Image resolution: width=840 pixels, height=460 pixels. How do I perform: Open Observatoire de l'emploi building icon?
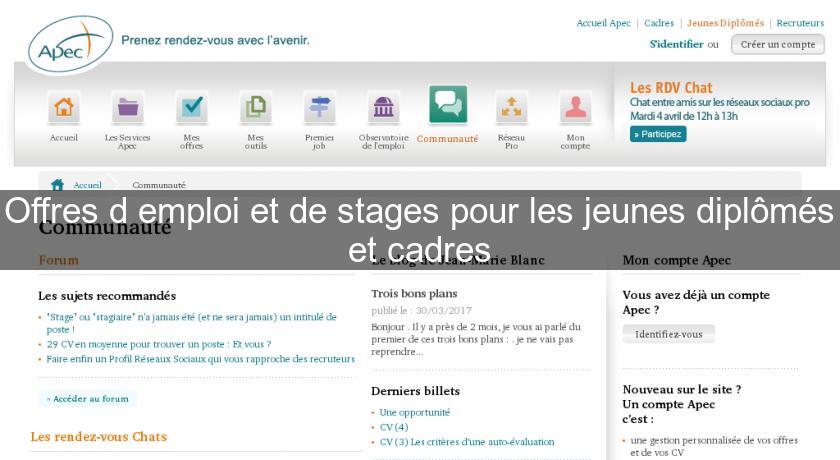coord(384,107)
